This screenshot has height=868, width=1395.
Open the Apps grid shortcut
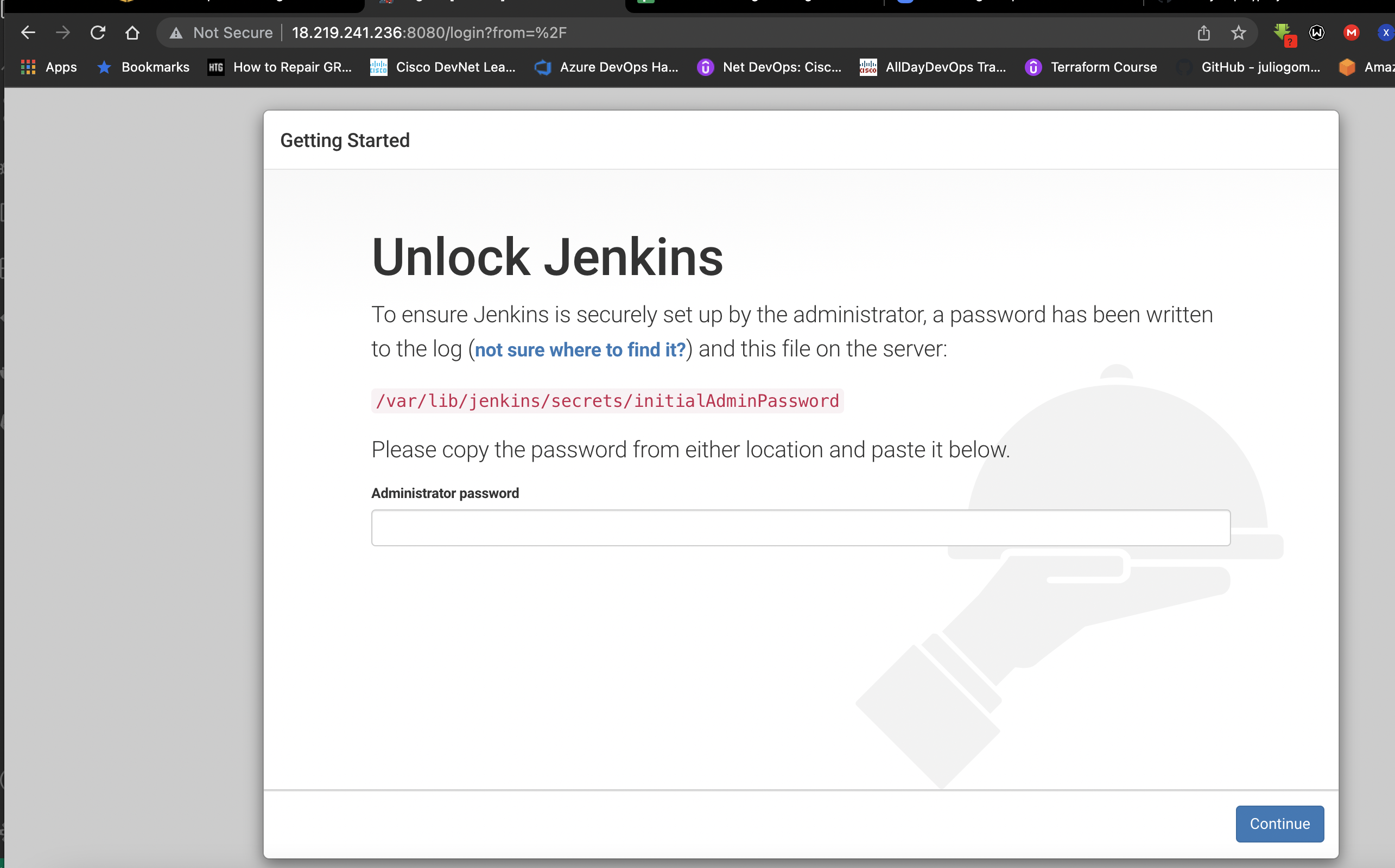tap(49, 67)
